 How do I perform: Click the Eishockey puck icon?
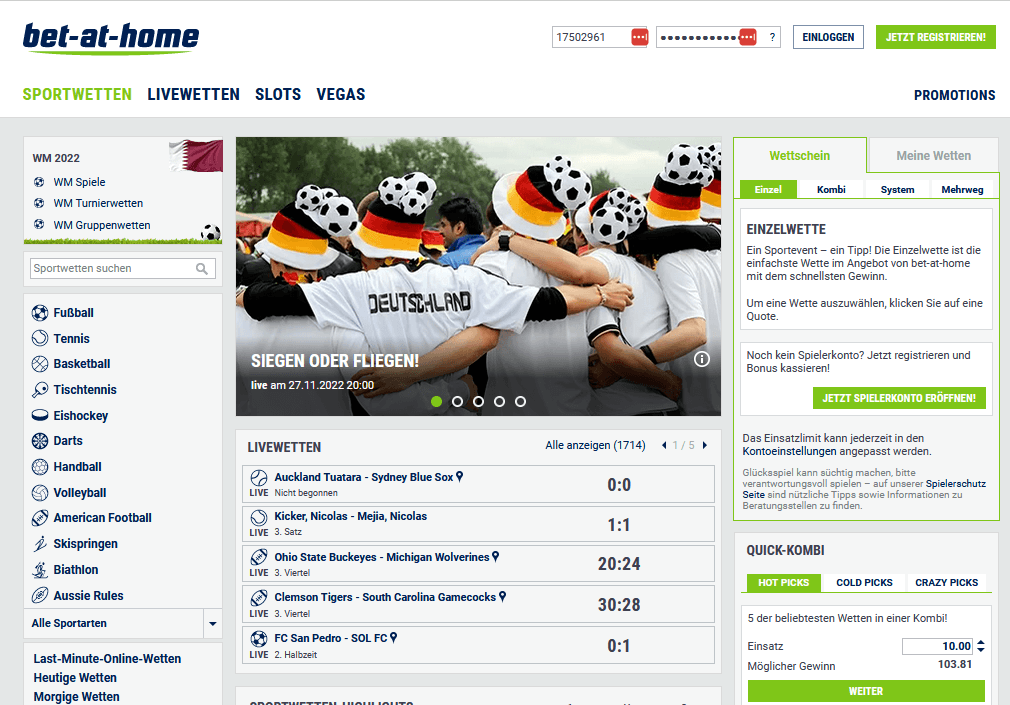point(40,416)
